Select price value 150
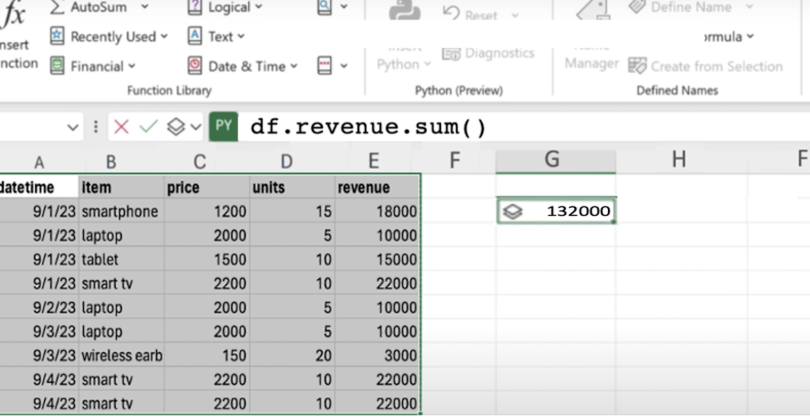 coord(207,355)
